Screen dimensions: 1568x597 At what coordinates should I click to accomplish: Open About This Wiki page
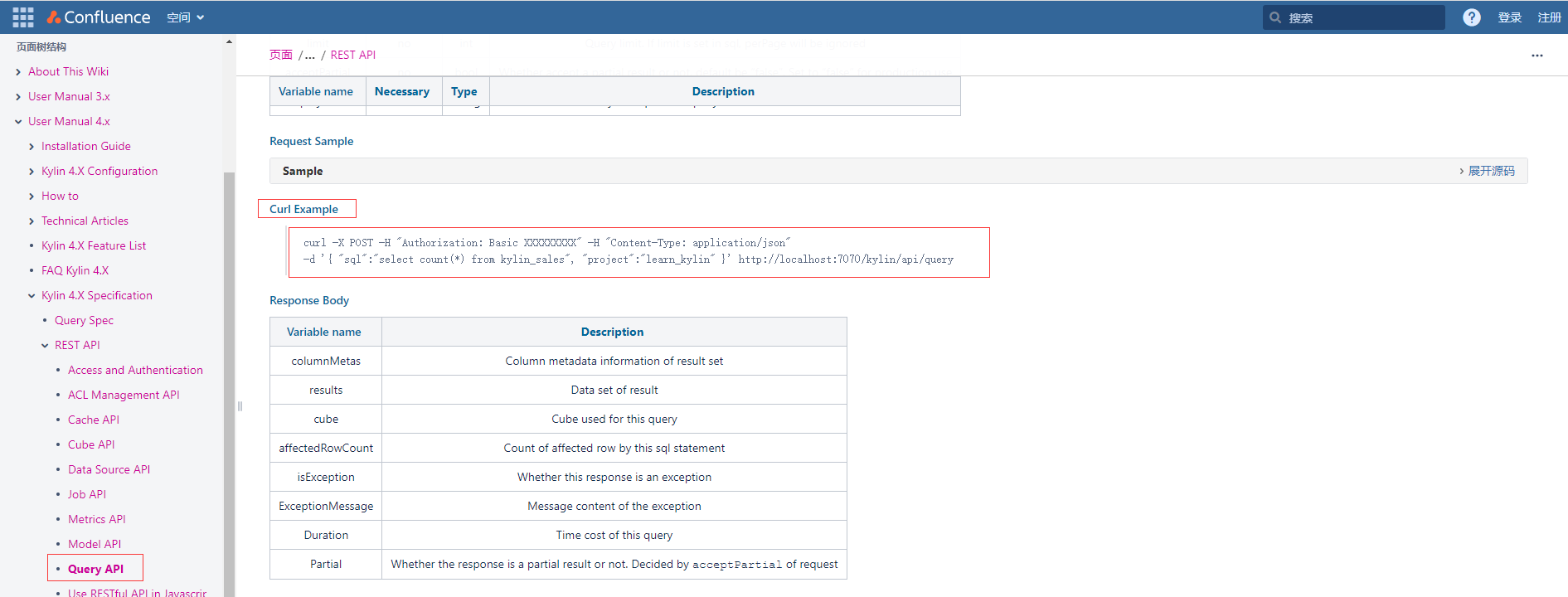click(x=68, y=72)
